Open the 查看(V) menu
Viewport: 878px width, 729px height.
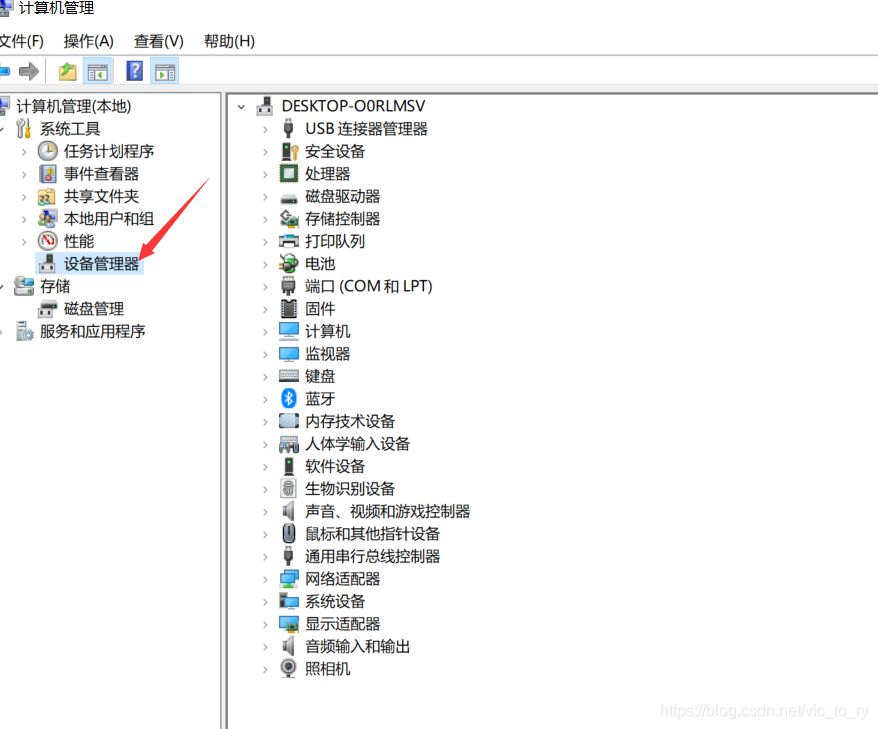tap(158, 41)
